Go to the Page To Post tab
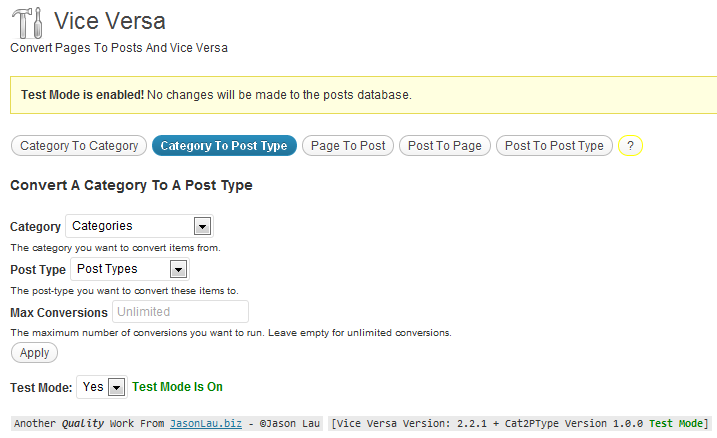 click(348, 146)
